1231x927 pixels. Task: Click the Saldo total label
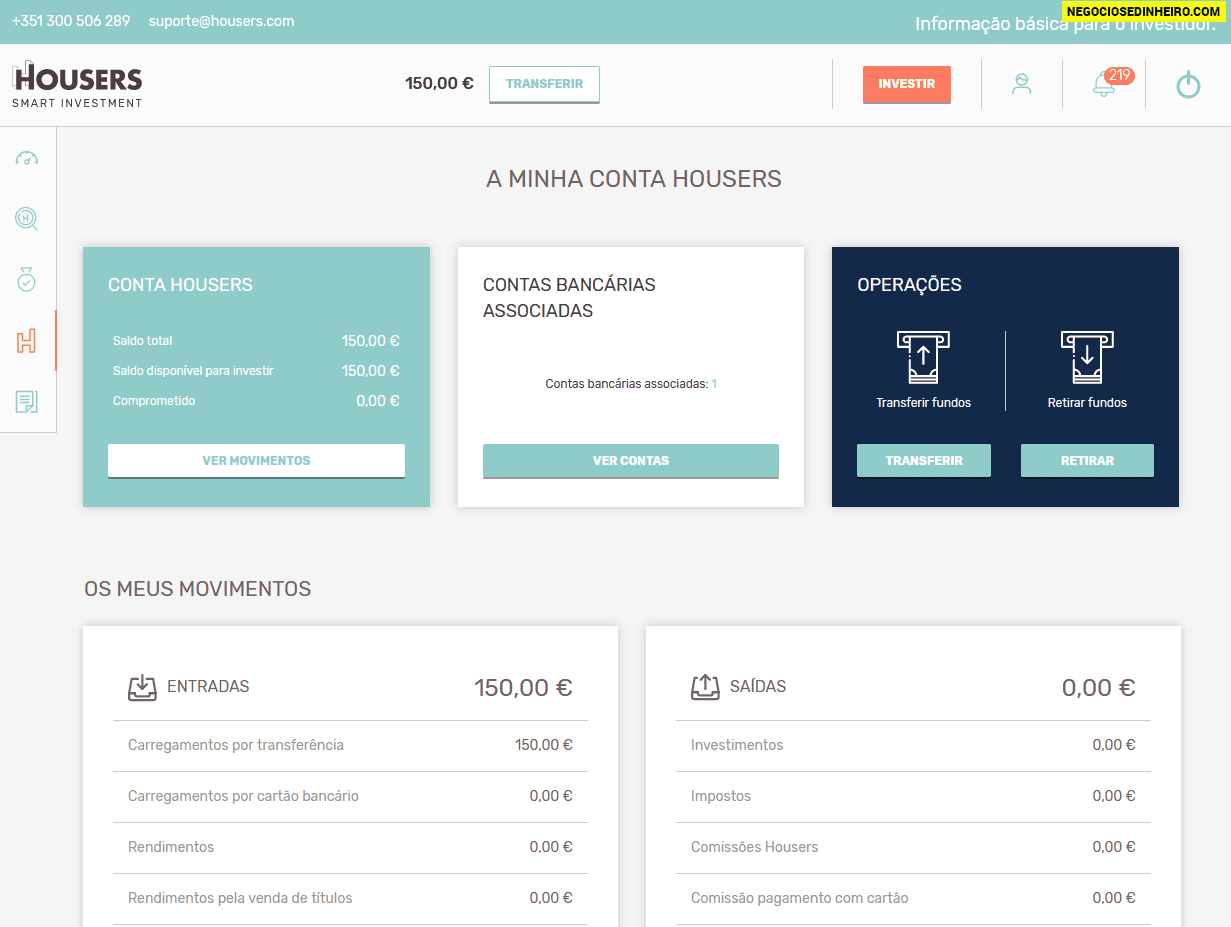coord(143,341)
